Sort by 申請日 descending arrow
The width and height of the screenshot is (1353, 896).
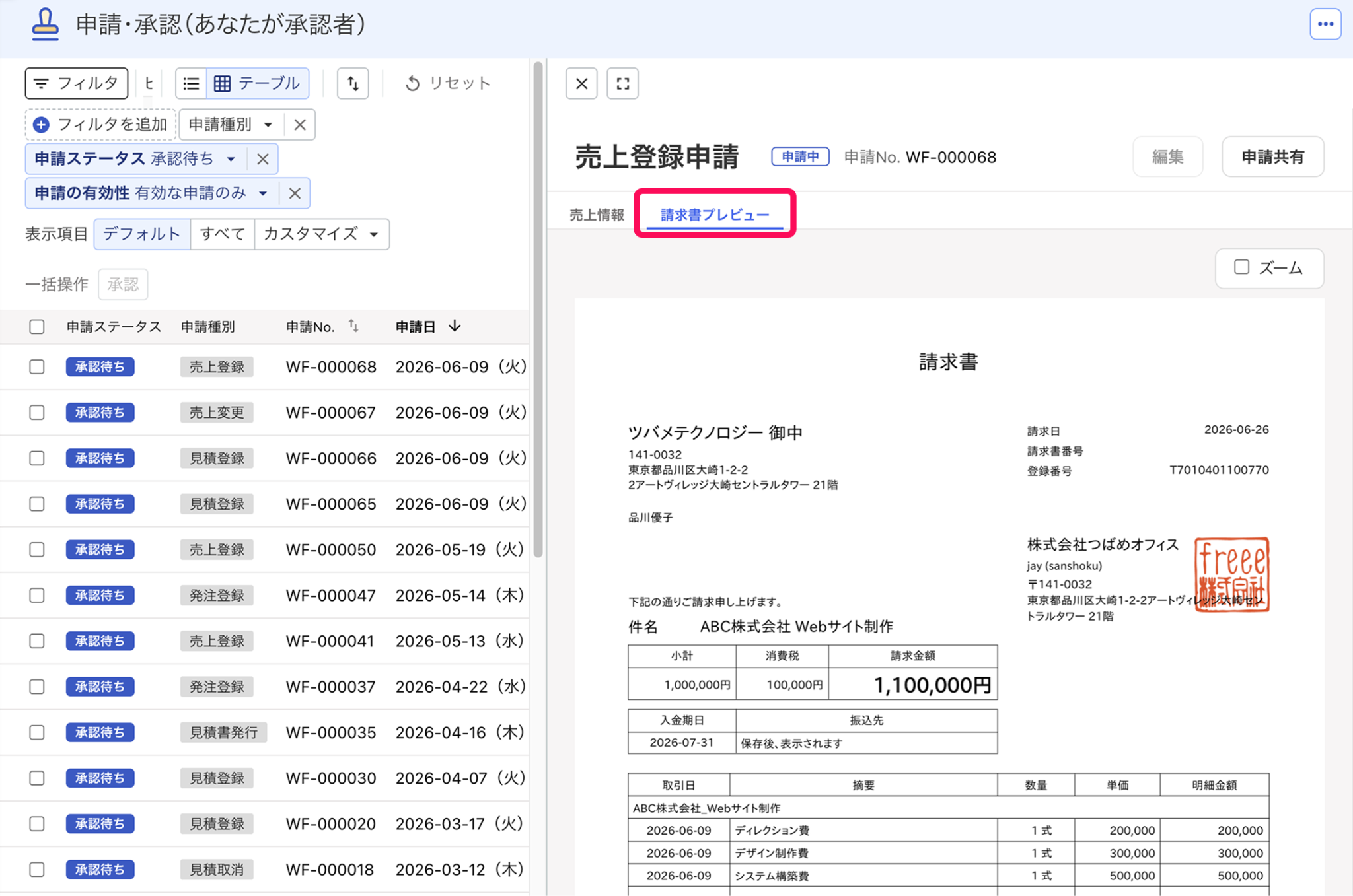[455, 326]
